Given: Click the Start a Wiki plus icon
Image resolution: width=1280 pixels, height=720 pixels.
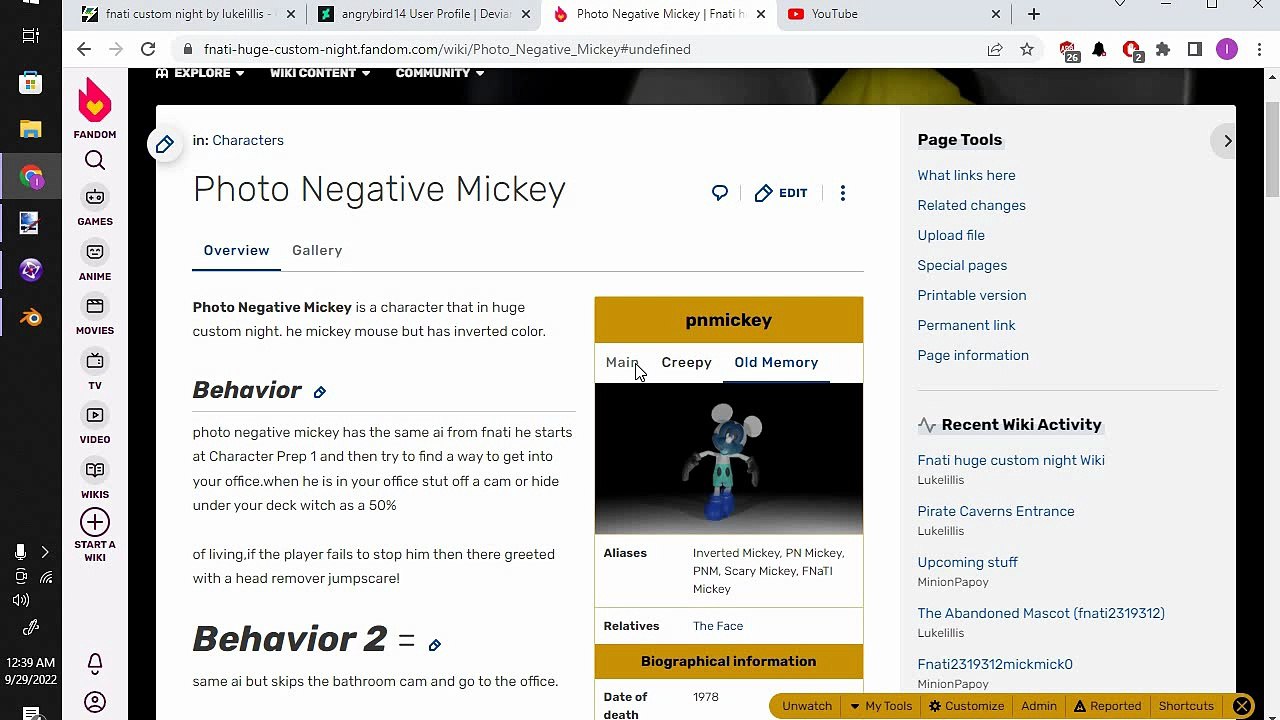Looking at the screenshot, I should (x=95, y=522).
